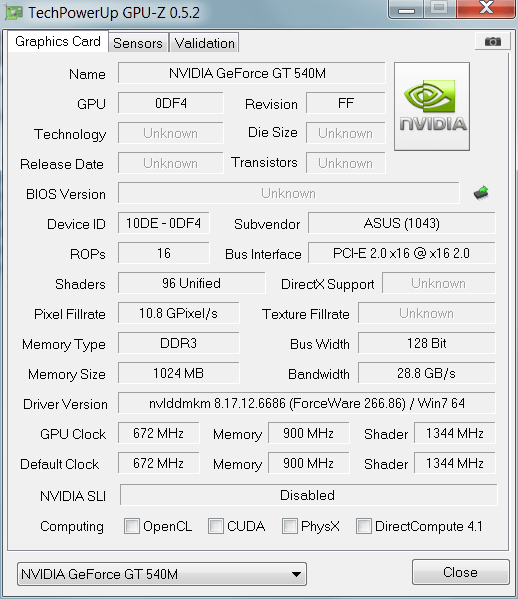Click the Memory Size field 1024 MB
The height and width of the screenshot is (599, 518).
178,373
